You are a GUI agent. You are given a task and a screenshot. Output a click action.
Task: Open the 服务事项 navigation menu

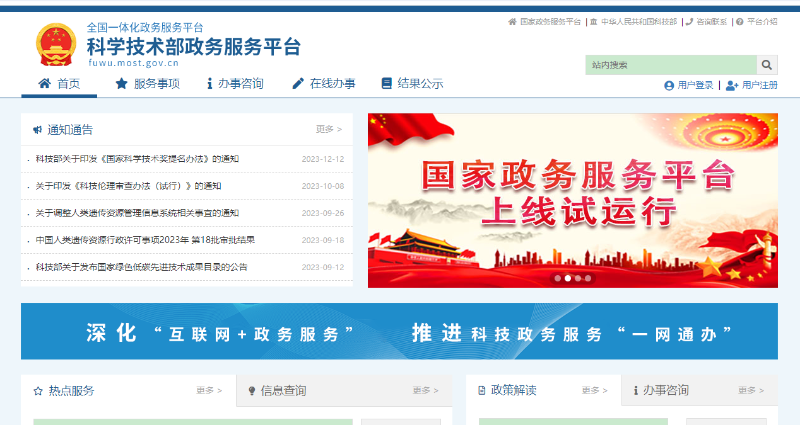click(x=147, y=84)
